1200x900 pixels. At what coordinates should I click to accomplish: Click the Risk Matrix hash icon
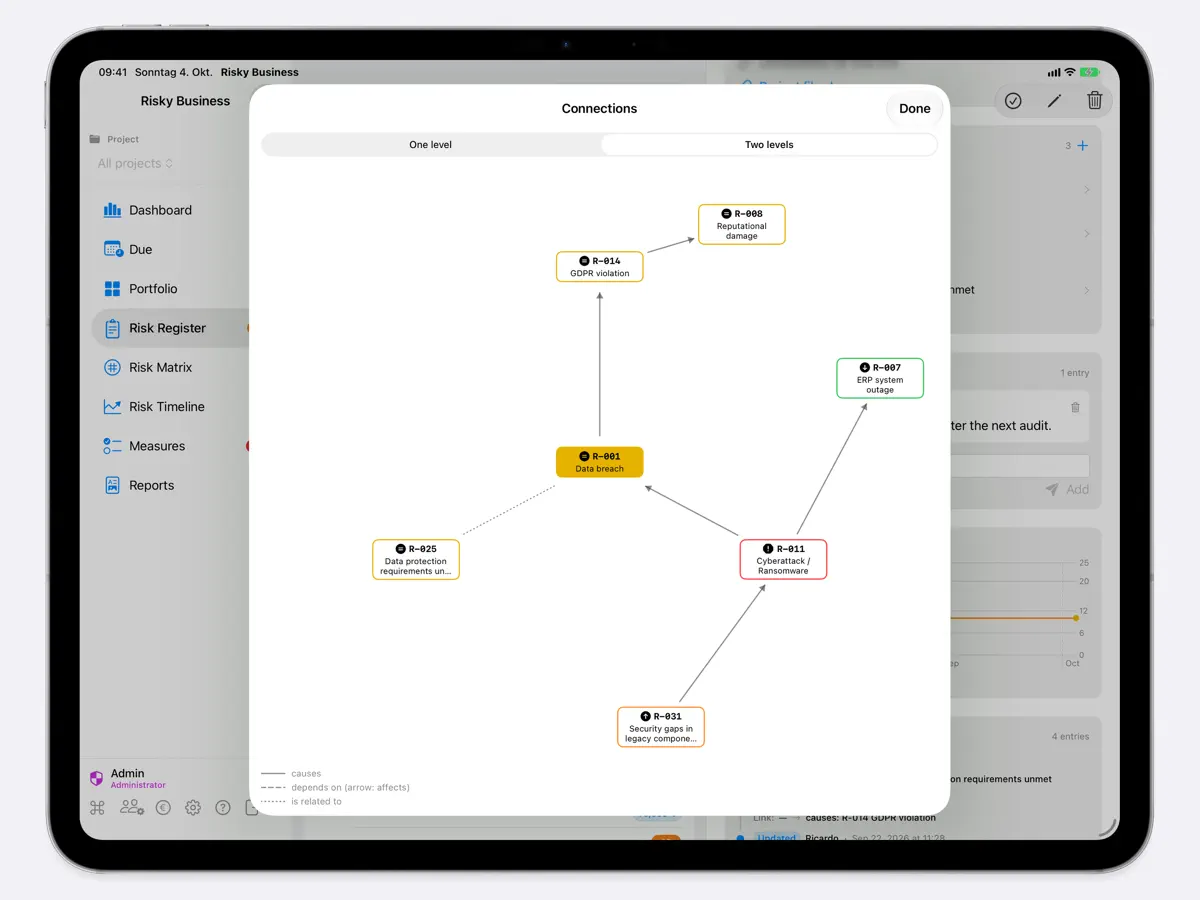(x=112, y=367)
